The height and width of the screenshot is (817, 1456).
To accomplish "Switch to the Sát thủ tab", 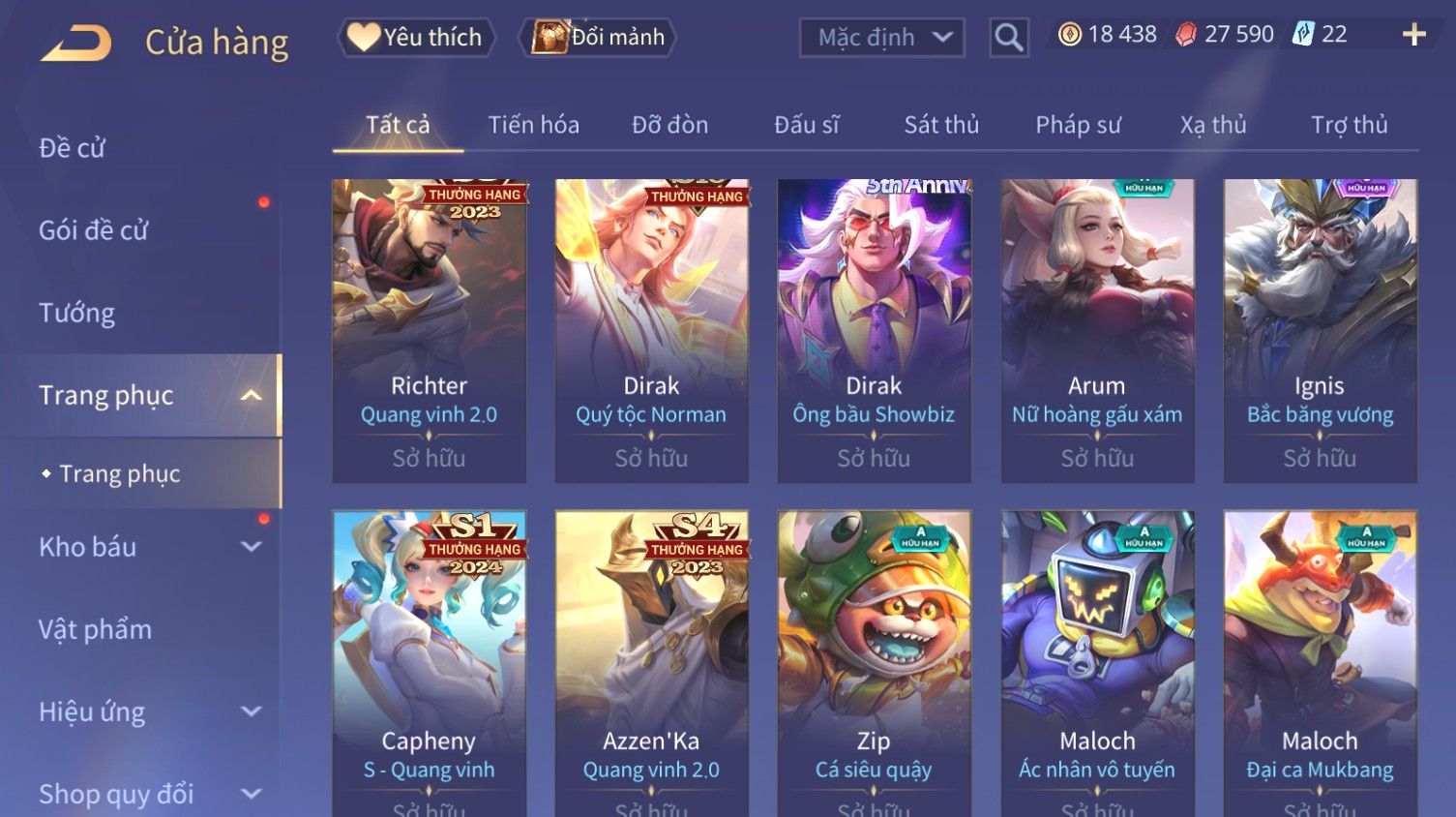I will pyautogui.click(x=941, y=125).
